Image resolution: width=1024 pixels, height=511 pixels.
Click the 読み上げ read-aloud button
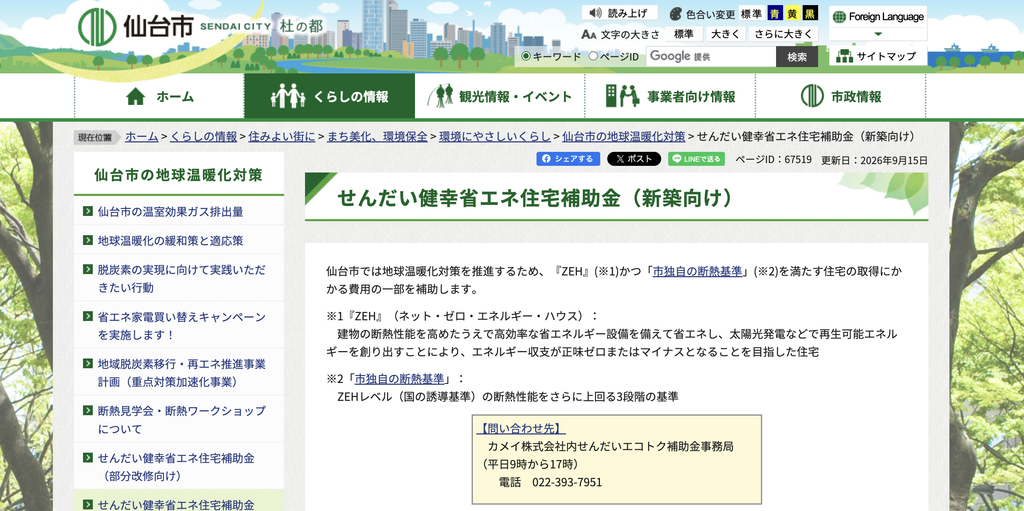click(x=620, y=13)
